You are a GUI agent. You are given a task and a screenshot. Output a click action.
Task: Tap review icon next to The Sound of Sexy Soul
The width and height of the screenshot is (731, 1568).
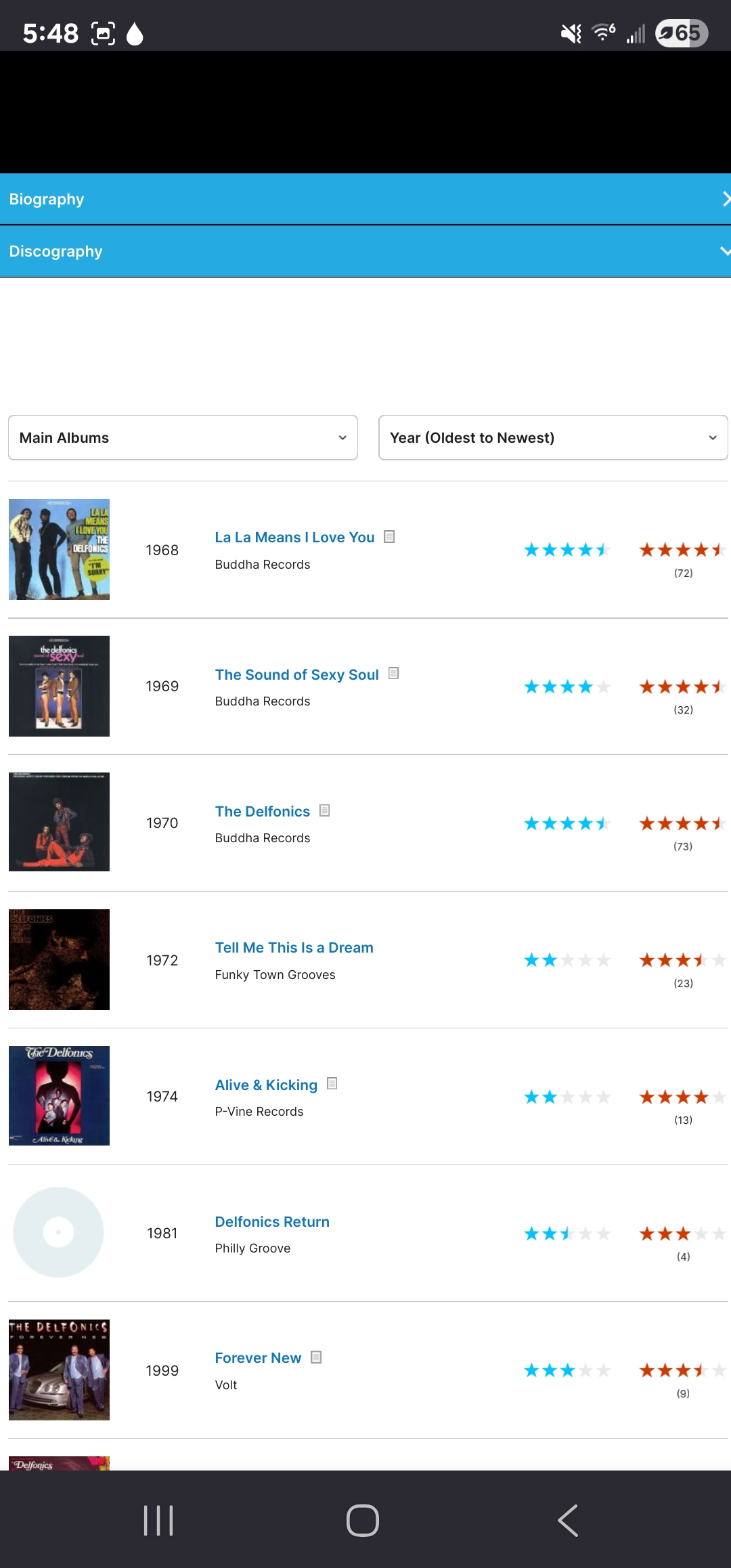pos(393,674)
